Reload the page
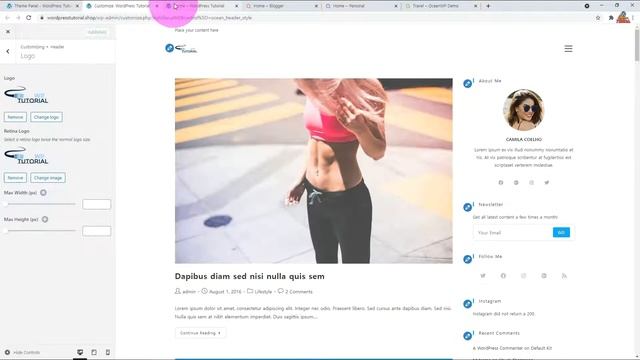This screenshot has height=360, width=640. coord(29,18)
